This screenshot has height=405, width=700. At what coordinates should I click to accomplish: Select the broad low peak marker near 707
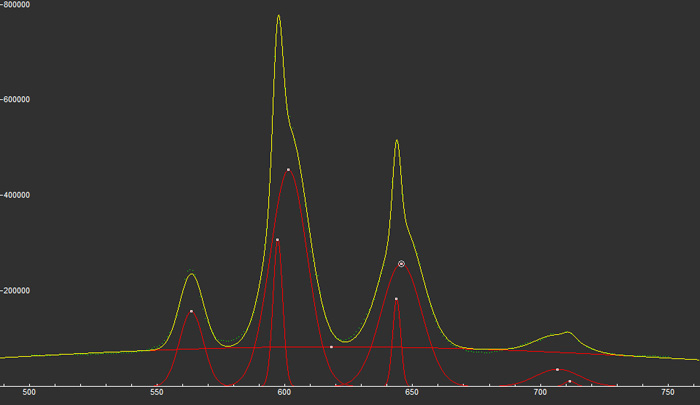coord(557,370)
